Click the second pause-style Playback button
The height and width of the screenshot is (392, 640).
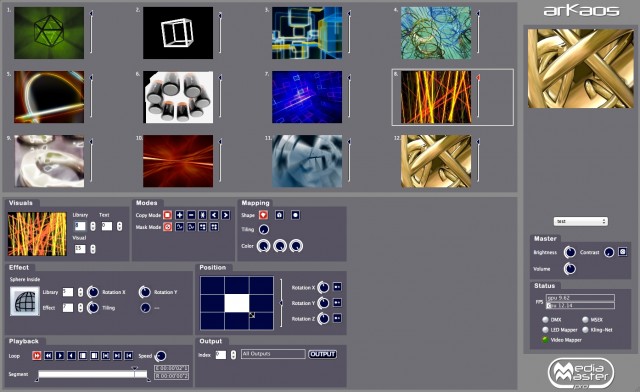94,356
